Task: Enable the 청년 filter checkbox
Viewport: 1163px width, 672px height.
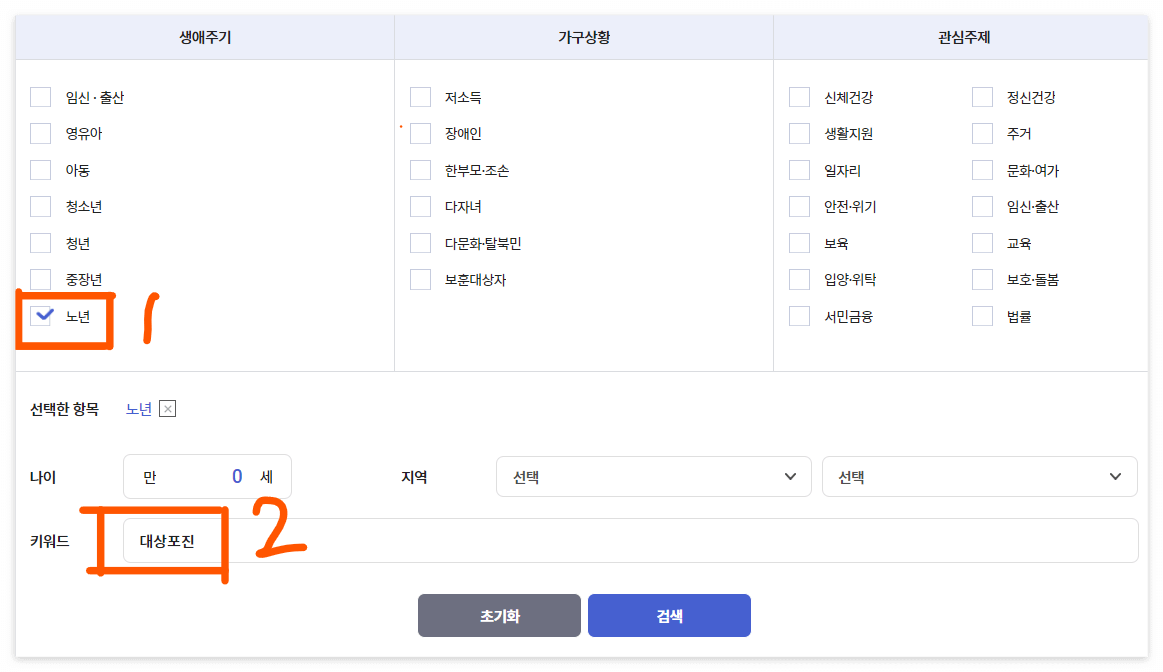Action: tap(40, 242)
